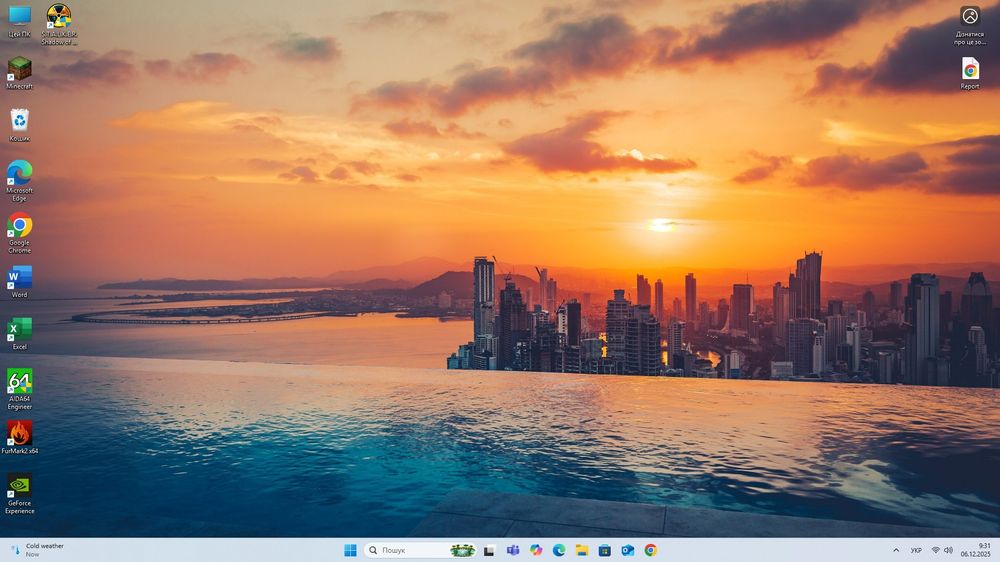Screen dimensions: 1000x562
Task: Select the Google Chrome desktop shortcut
Action: (19, 233)
